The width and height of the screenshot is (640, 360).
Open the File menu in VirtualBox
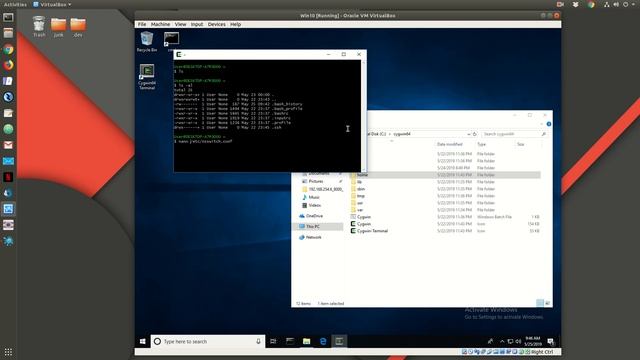click(x=142, y=24)
